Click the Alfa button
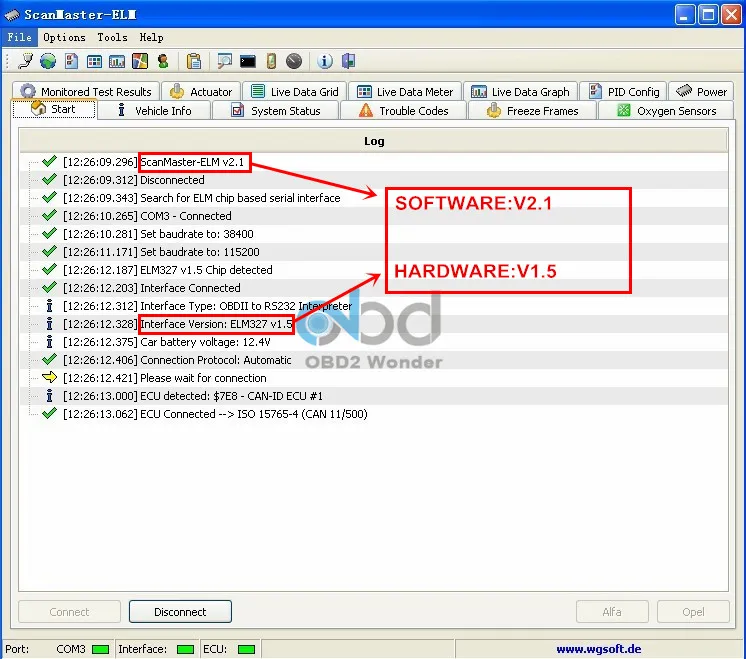This screenshot has height=659, width=746. pos(612,612)
